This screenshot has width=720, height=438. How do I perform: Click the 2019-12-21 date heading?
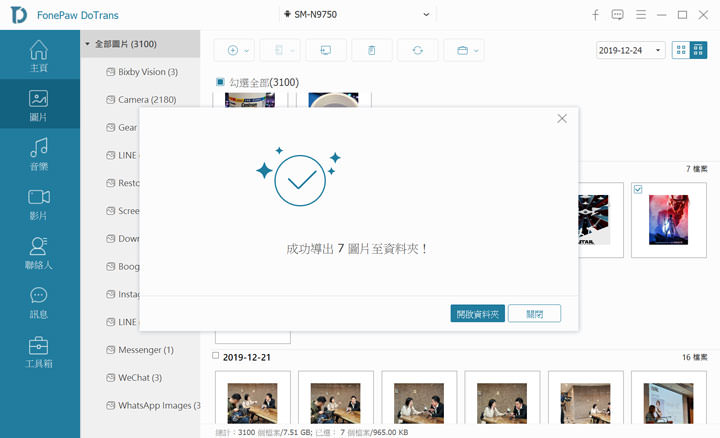(247, 357)
